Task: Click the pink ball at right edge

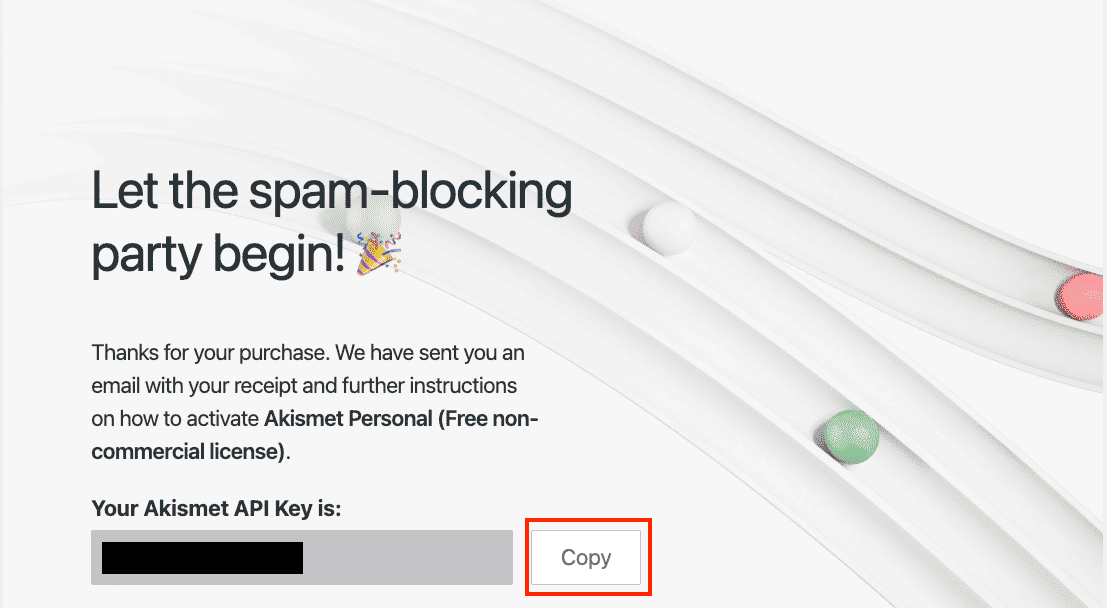Action: (1082, 296)
